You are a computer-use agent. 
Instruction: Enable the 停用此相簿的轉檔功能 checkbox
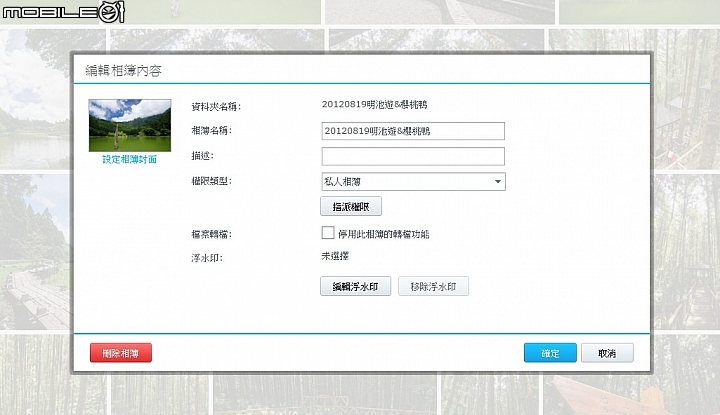328,233
